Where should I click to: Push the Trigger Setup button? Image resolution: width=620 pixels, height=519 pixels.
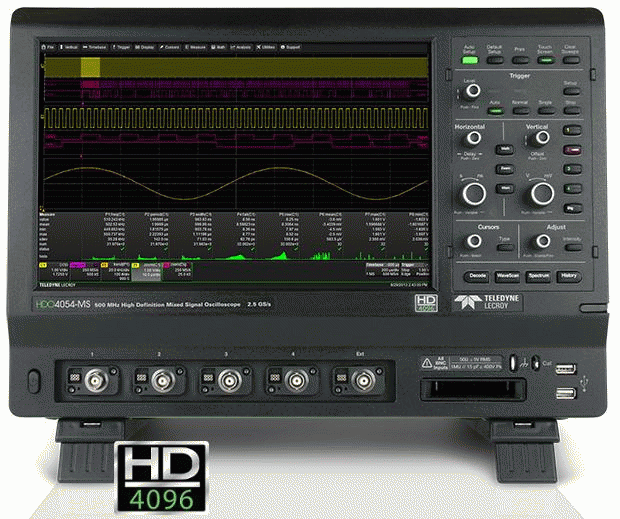pyautogui.click(x=571, y=91)
